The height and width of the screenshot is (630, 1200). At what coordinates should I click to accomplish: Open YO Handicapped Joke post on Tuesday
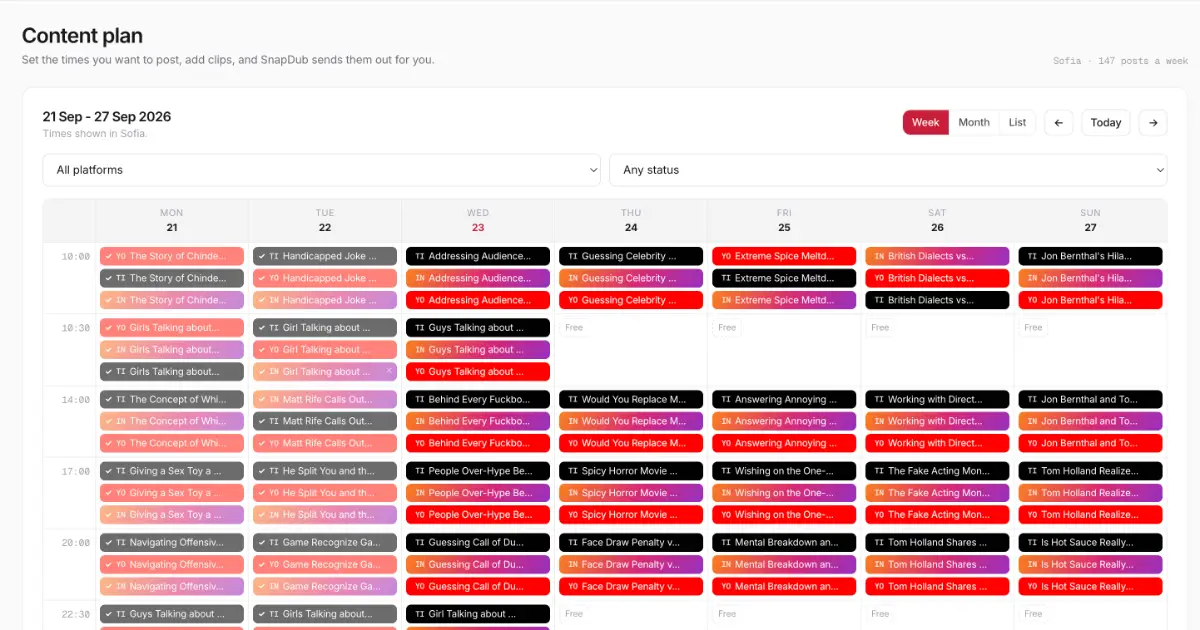325,278
